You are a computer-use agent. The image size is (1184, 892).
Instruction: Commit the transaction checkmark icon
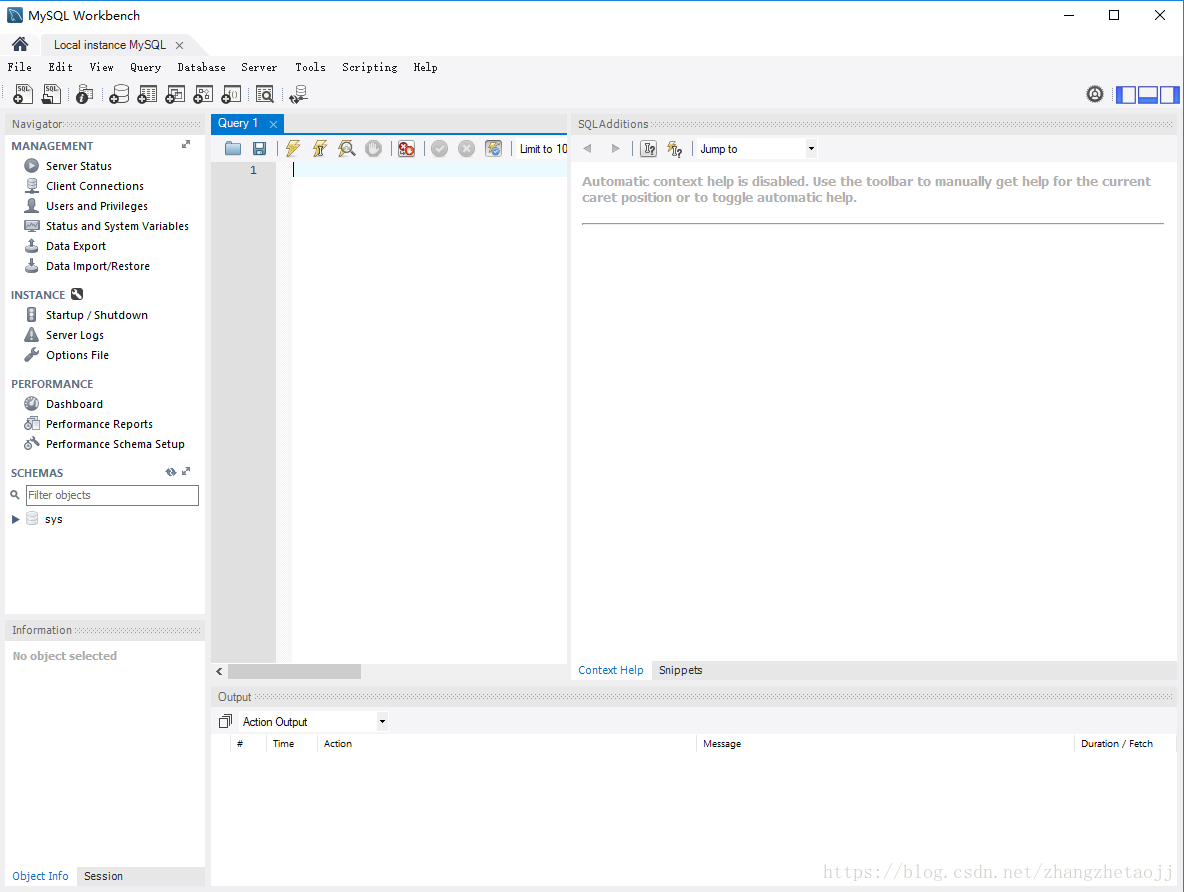click(x=439, y=149)
